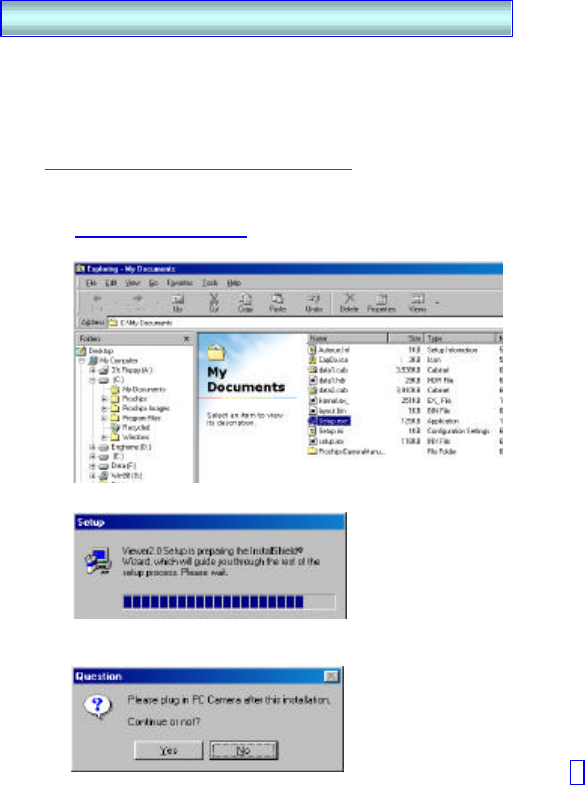Viewport: 585px width, 785px height.
Task: Open the Favorites menu
Action: [x=180, y=283]
